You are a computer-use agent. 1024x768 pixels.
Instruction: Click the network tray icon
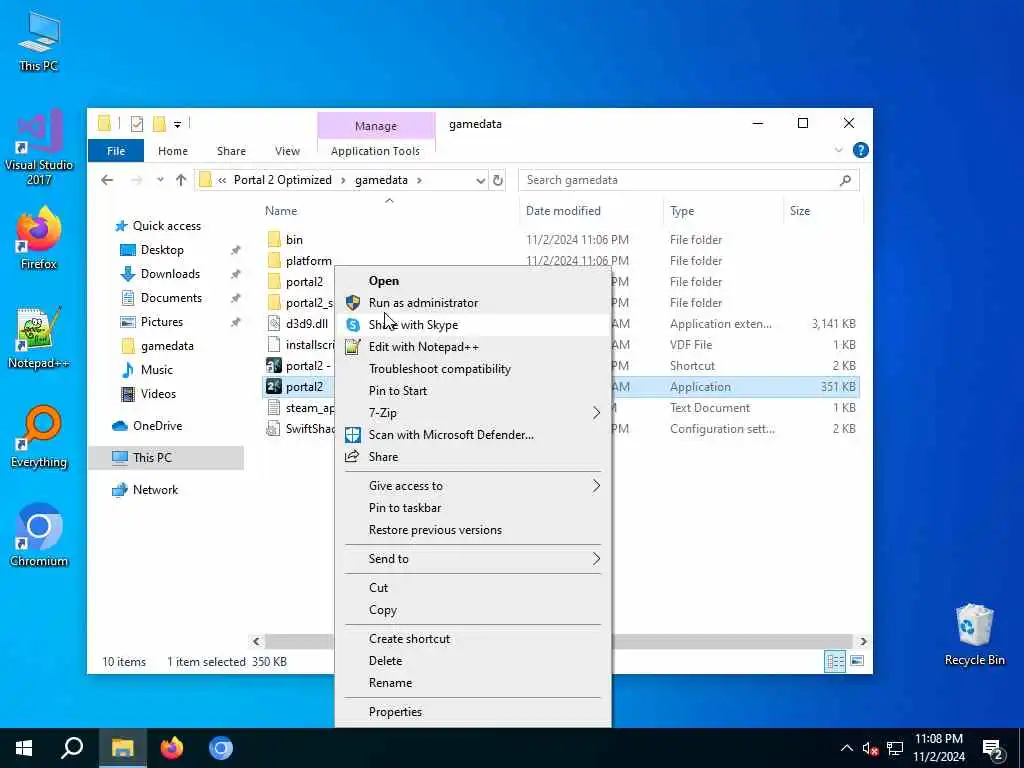895,748
